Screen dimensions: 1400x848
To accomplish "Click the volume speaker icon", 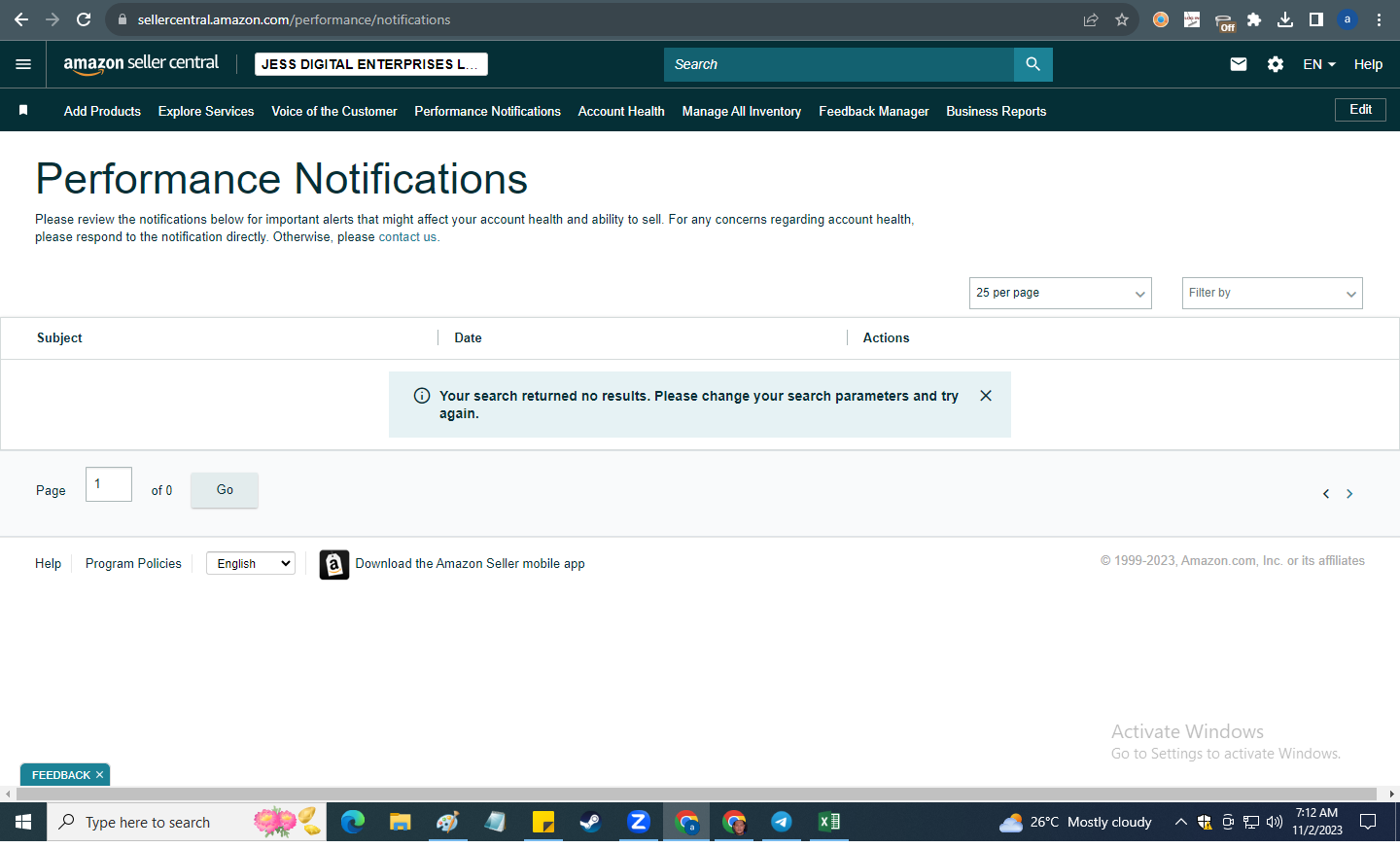I will click(x=1275, y=822).
